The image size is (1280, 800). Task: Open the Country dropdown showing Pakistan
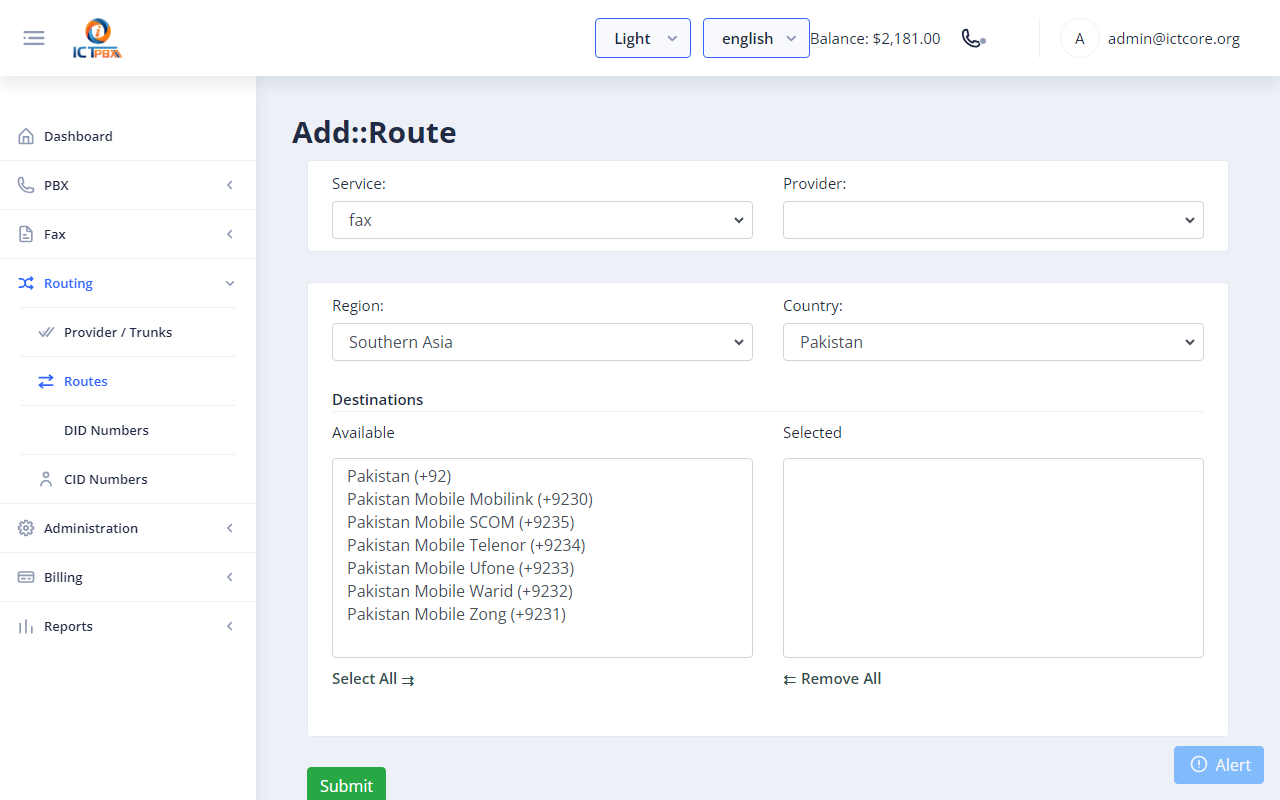point(993,342)
